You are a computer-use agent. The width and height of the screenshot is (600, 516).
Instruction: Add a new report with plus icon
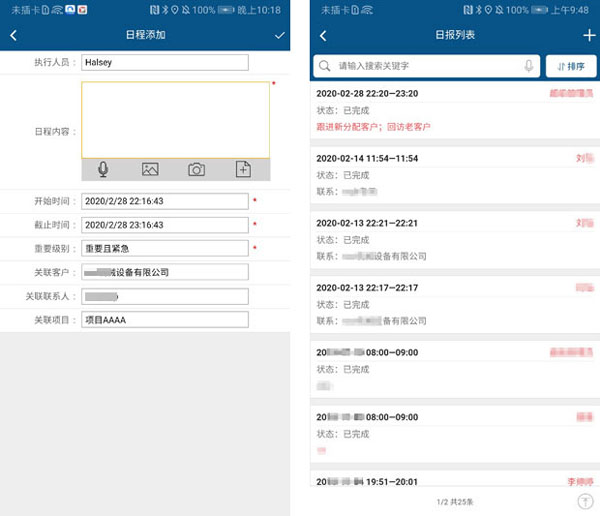(588, 35)
